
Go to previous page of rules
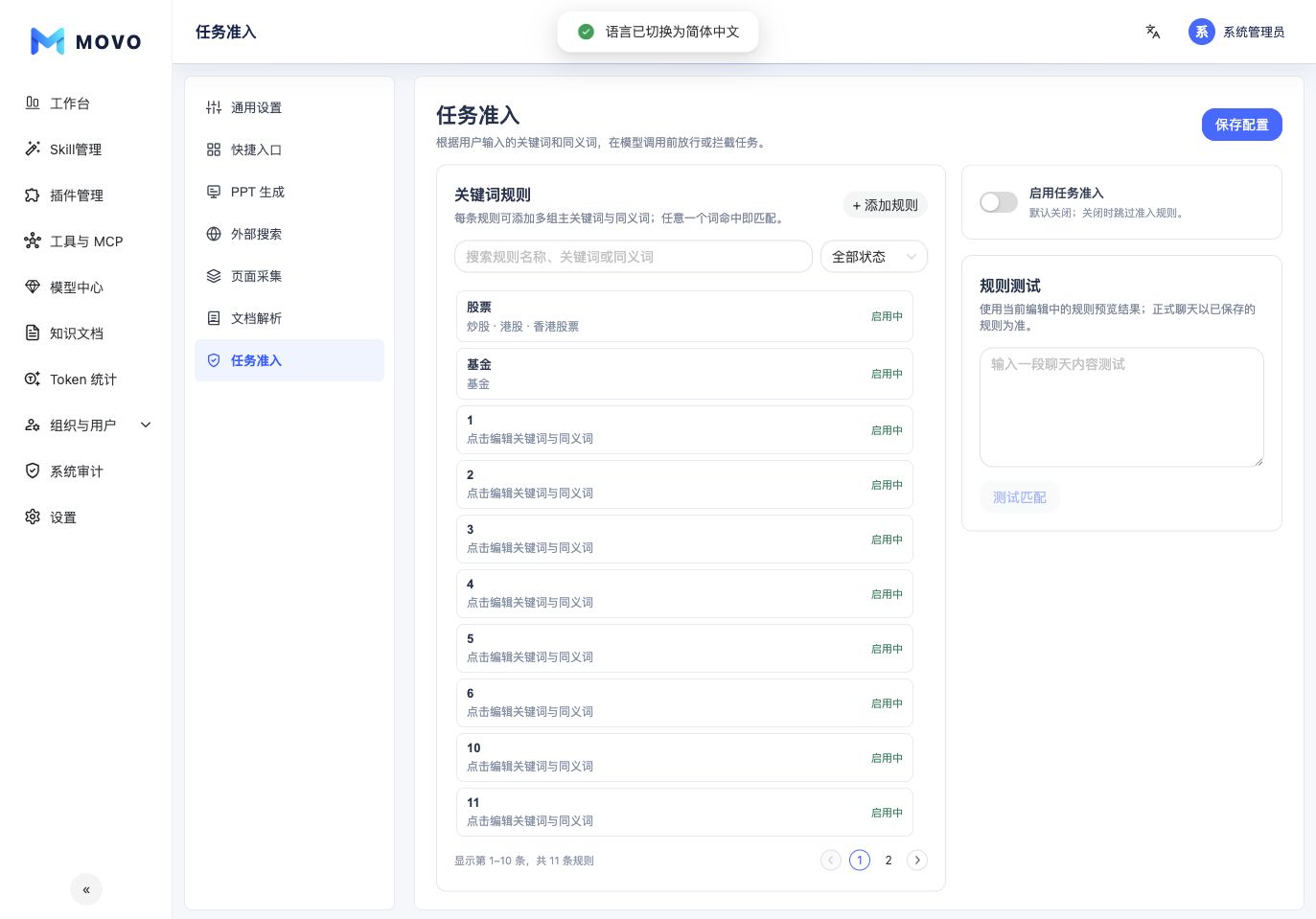coord(831,860)
